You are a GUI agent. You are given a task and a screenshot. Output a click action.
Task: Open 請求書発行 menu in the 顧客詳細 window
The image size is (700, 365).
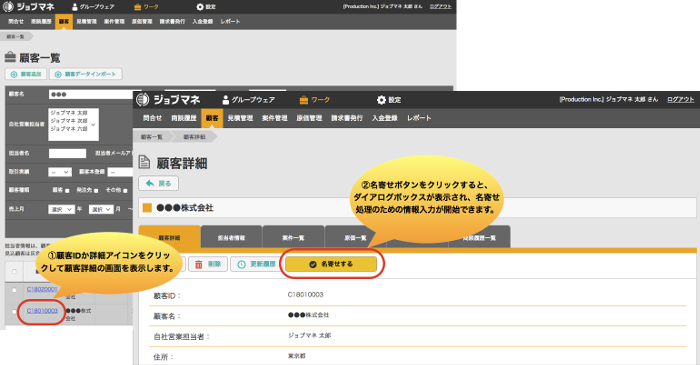point(347,118)
